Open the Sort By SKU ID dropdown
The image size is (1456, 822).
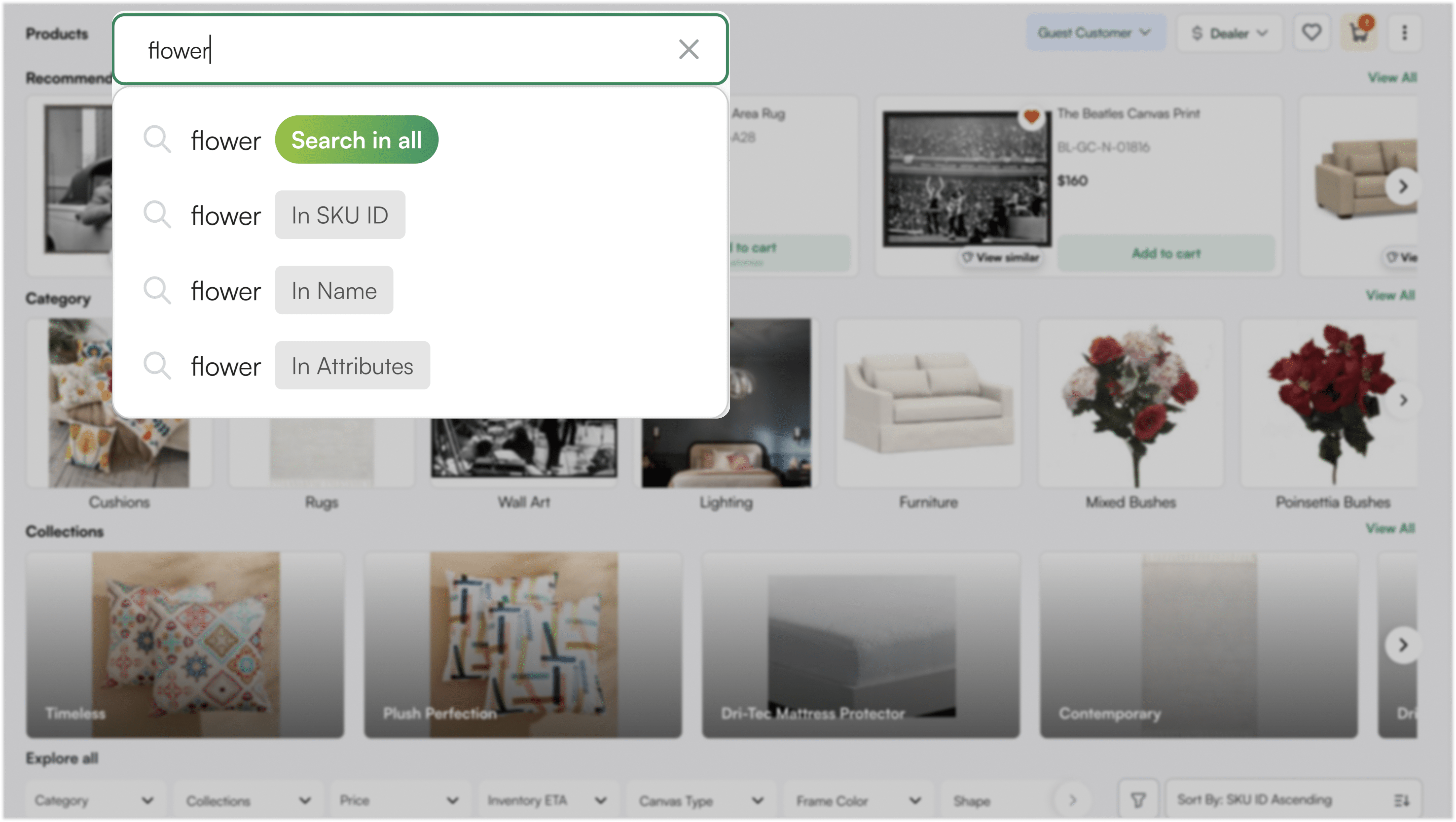(x=1293, y=800)
